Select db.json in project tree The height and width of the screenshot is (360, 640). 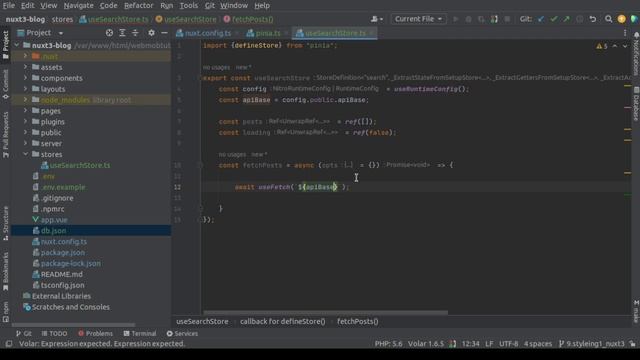point(53,231)
